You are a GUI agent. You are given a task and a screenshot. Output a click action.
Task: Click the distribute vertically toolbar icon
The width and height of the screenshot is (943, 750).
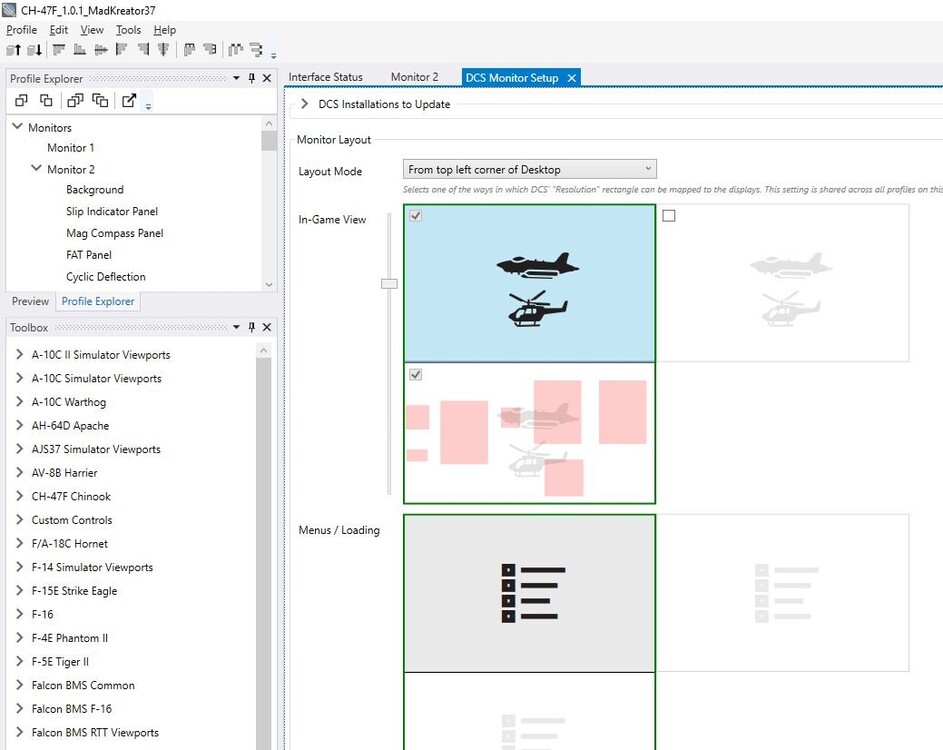[x=209, y=49]
